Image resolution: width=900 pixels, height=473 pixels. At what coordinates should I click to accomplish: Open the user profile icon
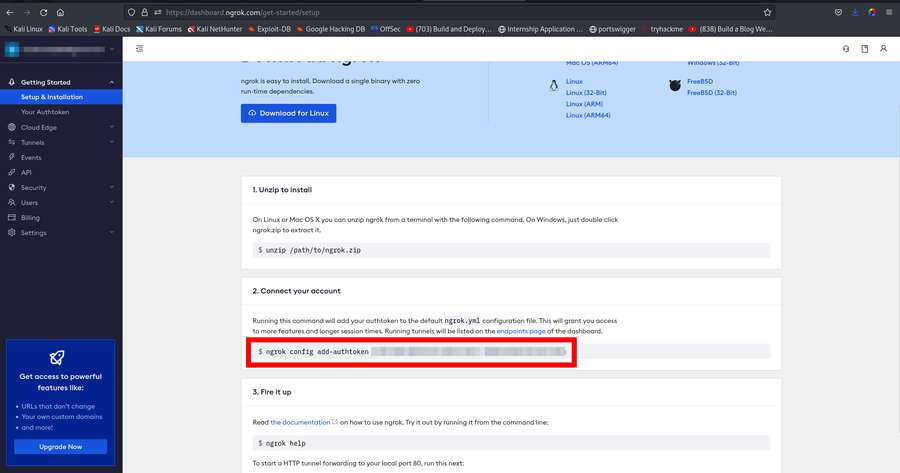click(883, 48)
